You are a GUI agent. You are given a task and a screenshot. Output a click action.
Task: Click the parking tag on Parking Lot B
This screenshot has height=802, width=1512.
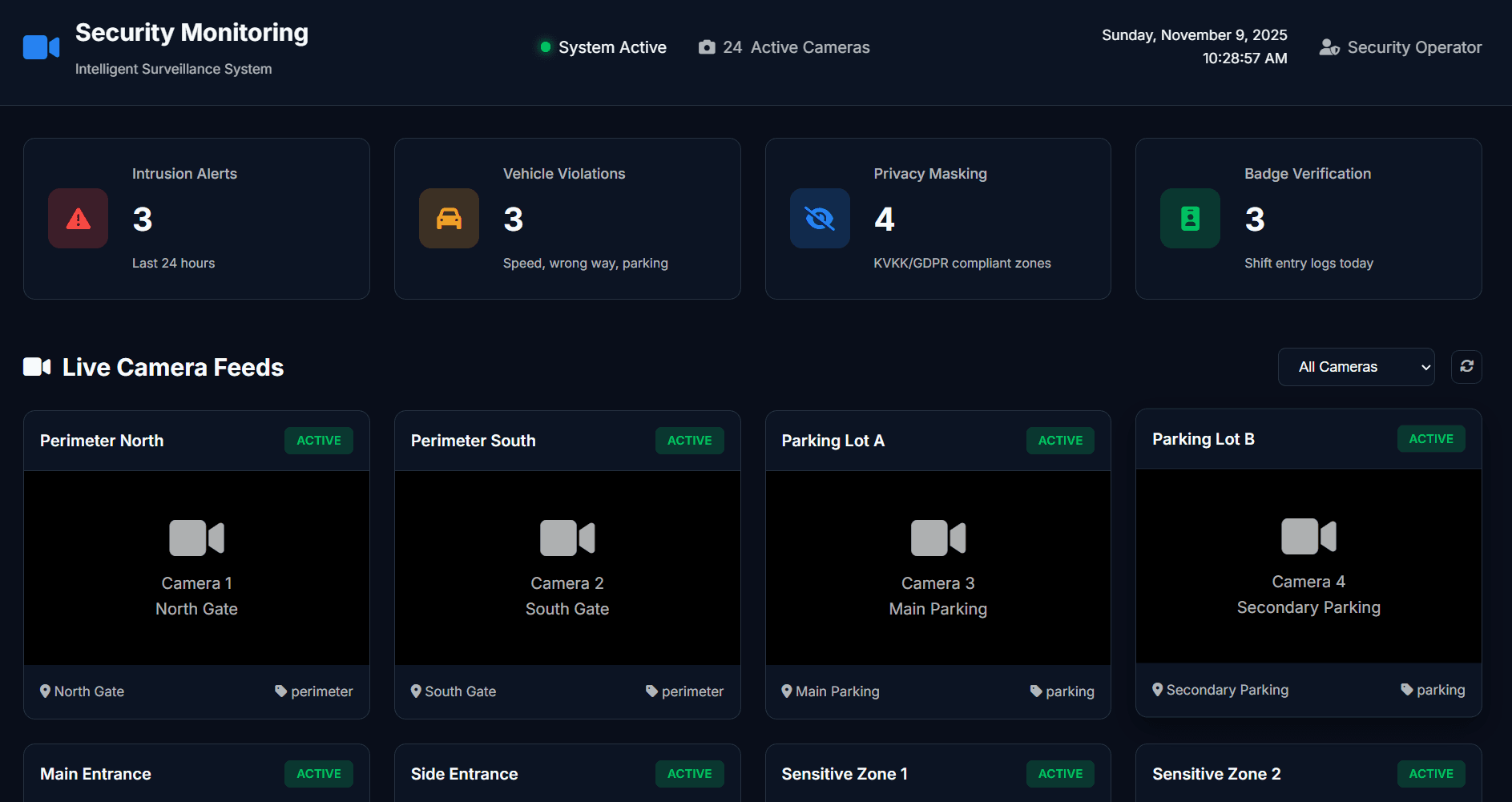coord(1433,690)
